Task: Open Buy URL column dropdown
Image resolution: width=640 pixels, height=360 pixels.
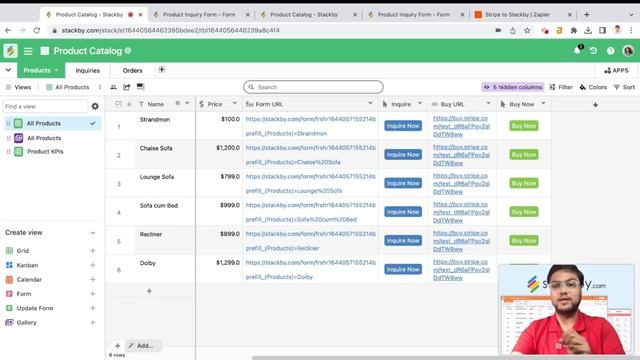Action: pyautogui.click(x=489, y=104)
